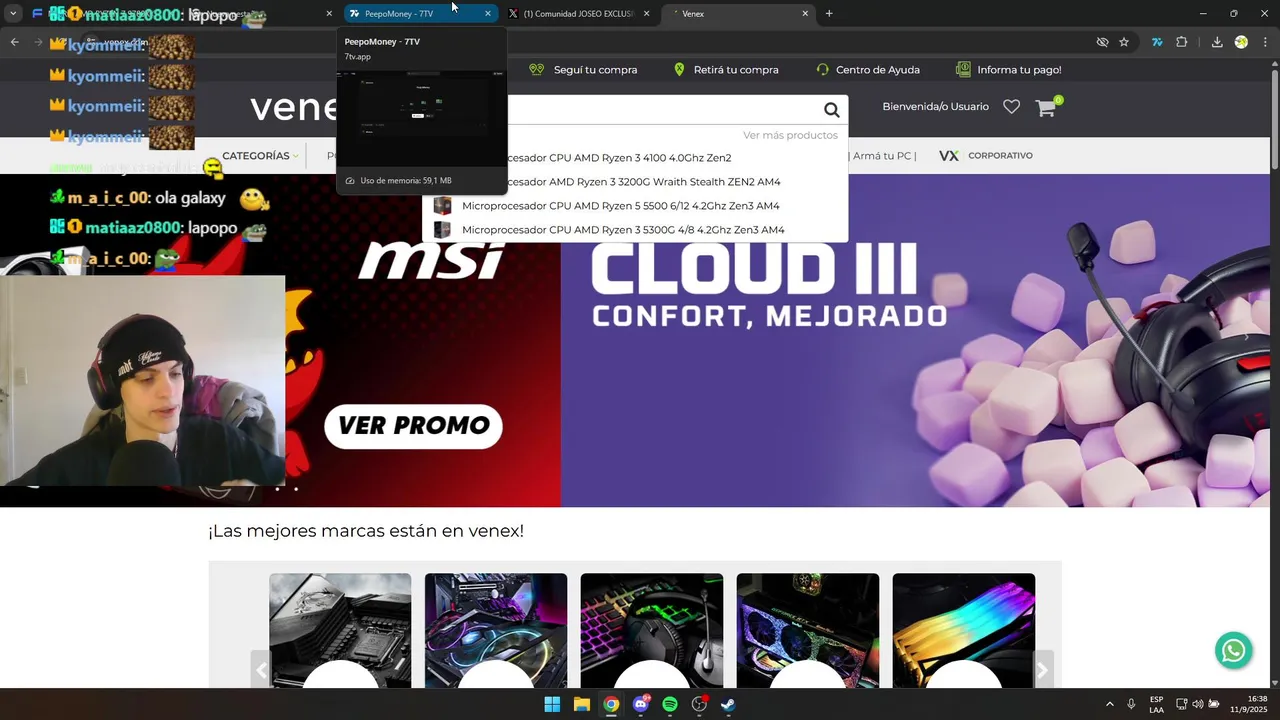Screen dimensions: 1280x720
Task: Bookmark this page with the star icon
Action: (x=1124, y=42)
